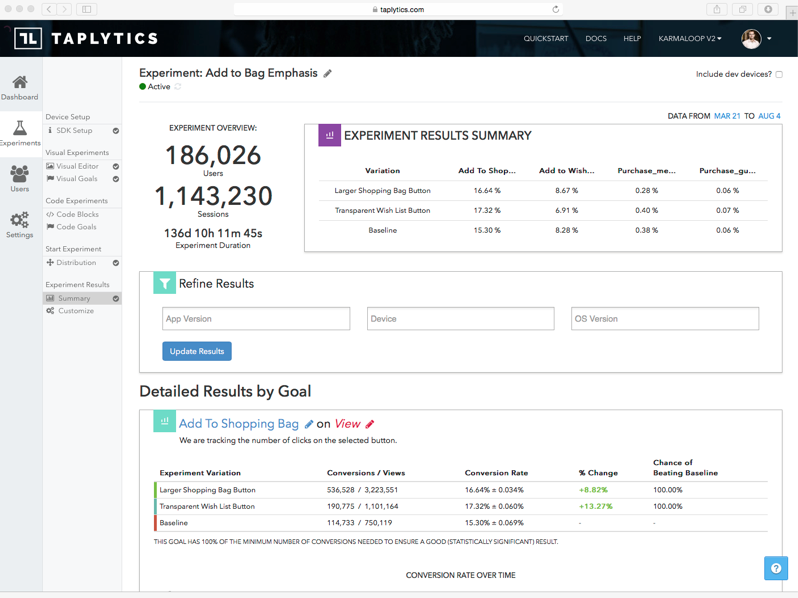This screenshot has height=598, width=798.
Task: Click Visual Editor completion checkmark
Action: tap(116, 166)
